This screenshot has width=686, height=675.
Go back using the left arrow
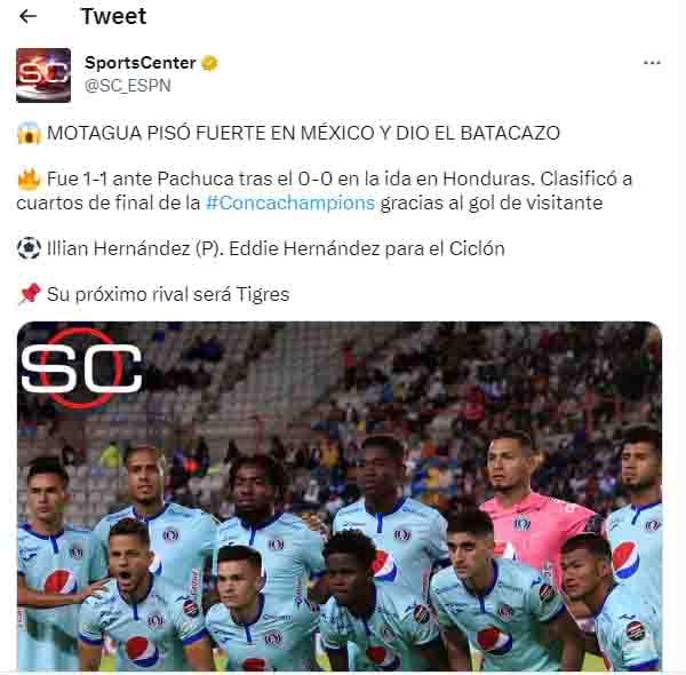click(28, 17)
